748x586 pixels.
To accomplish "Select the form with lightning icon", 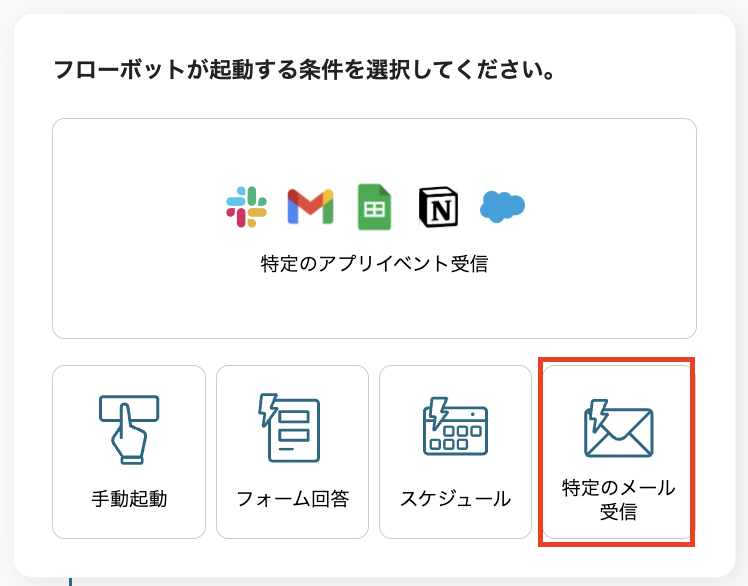I will coord(290,428).
